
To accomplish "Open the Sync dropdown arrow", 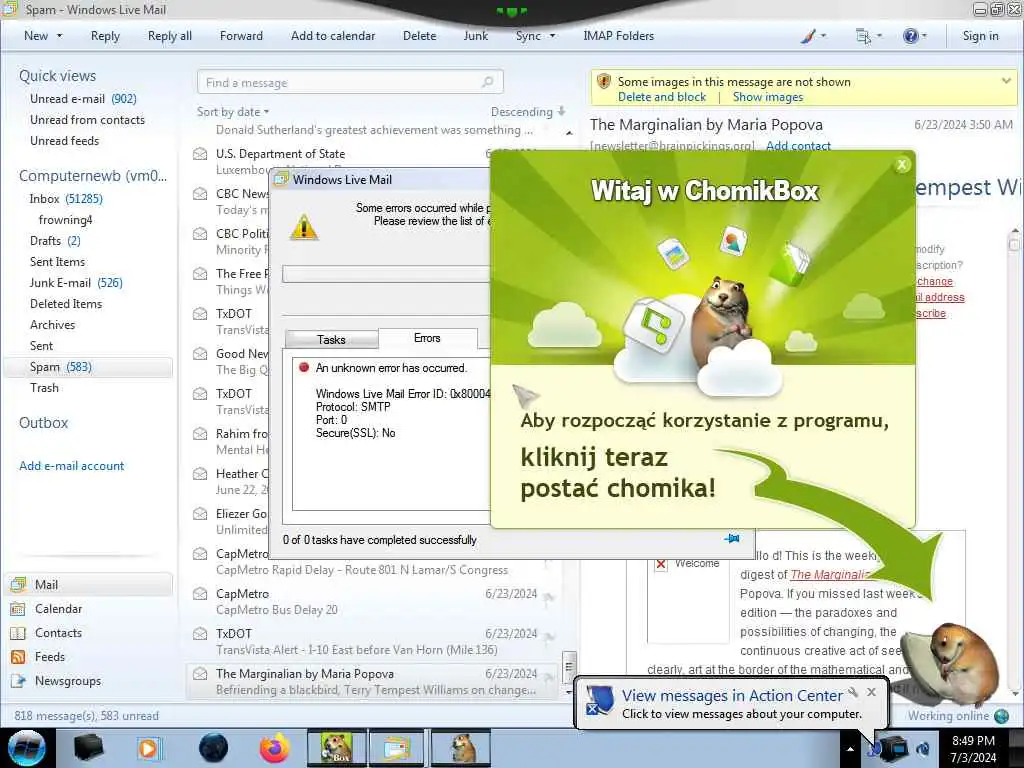I will 552,36.
